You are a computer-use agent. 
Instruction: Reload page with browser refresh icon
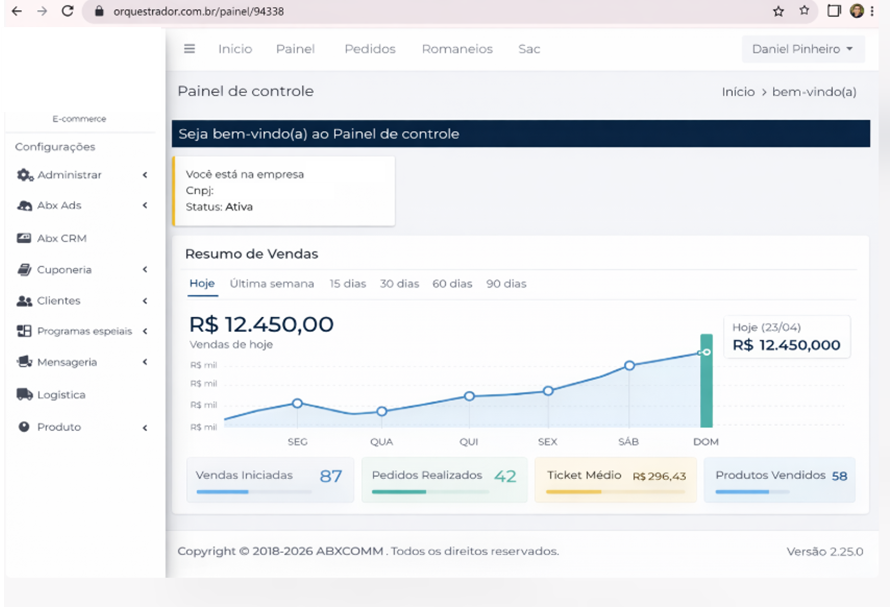(x=67, y=11)
